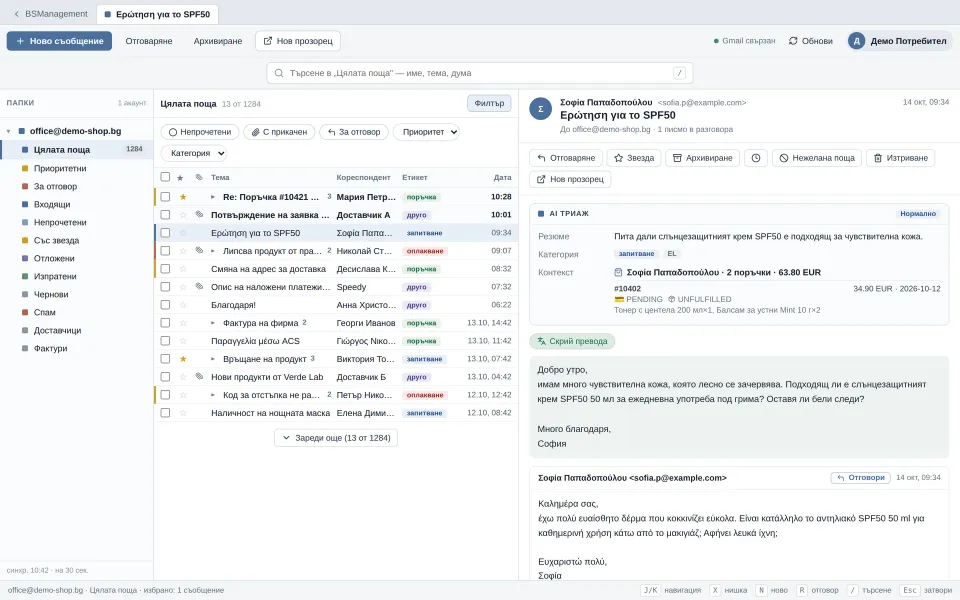Star the Смяна на адрес message
Screen dimensions: 960x600
pos(183,269)
